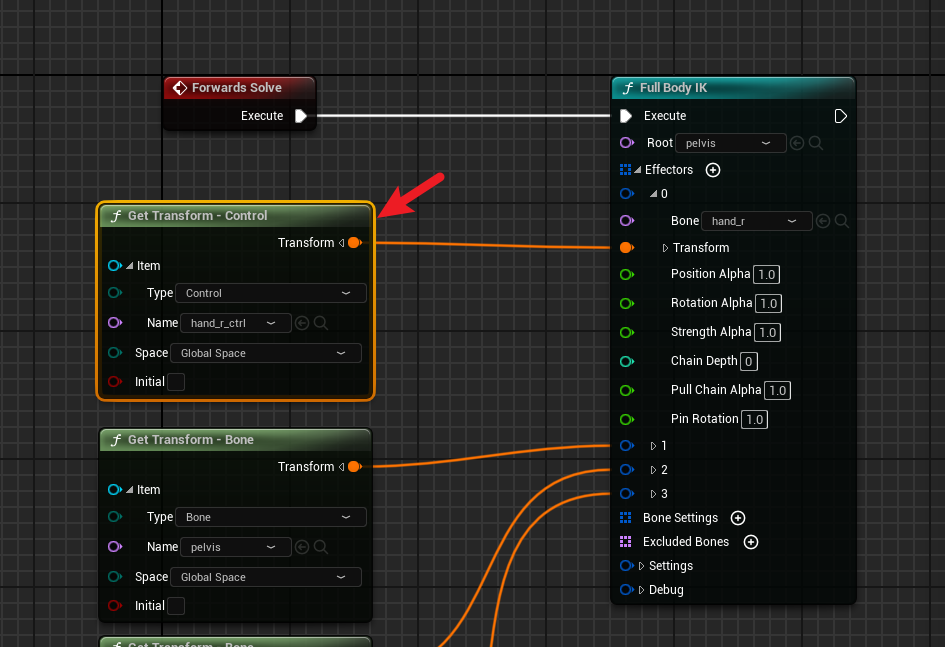Select Get Transform - Bone node with pelvis
This screenshot has width=945, height=647.
[x=236, y=440]
